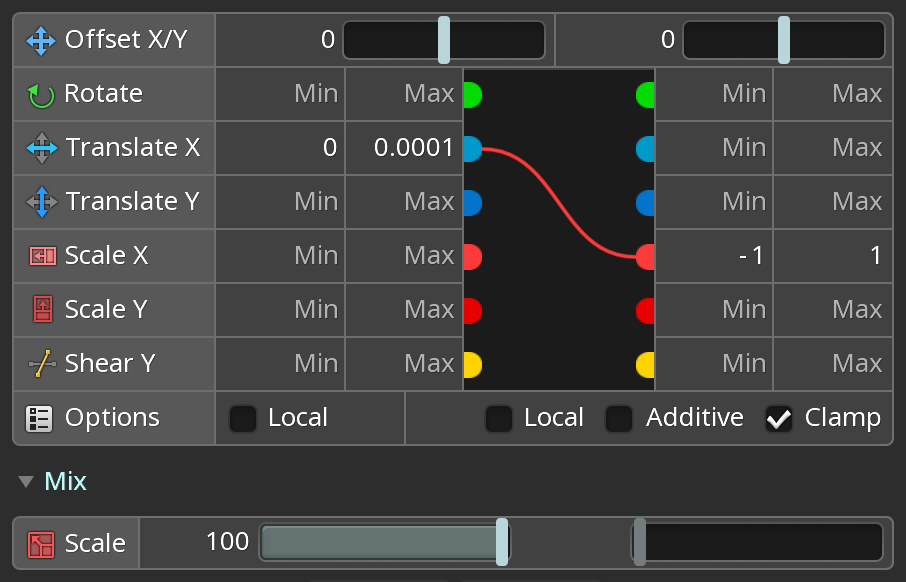The height and width of the screenshot is (582, 906).
Task: Click the green Rotate icon
Action: [x=41, y=95]
